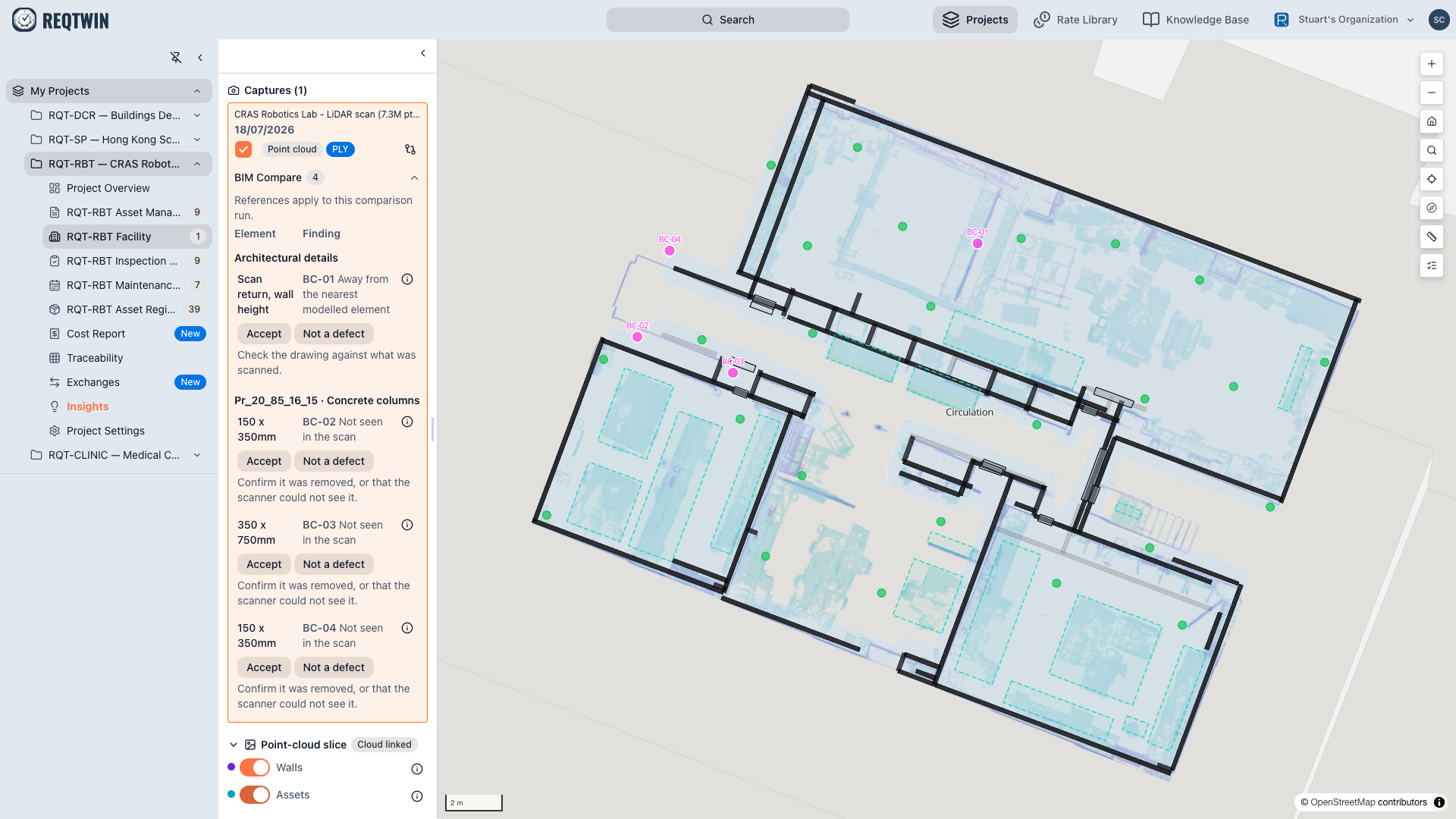Open info for finding BC-04
This screenshot has width=1456, height=819.
tap(407, 628)
